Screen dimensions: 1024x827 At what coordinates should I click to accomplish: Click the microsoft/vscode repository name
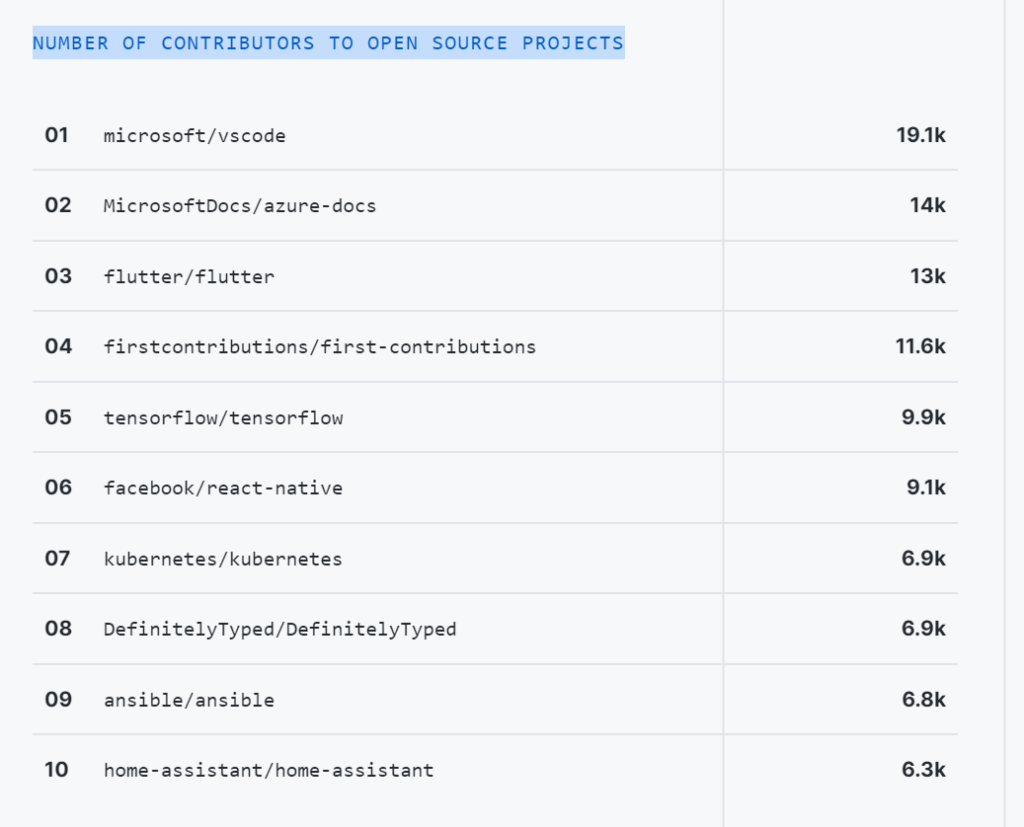pyautogui.click(x=195, y=136)
